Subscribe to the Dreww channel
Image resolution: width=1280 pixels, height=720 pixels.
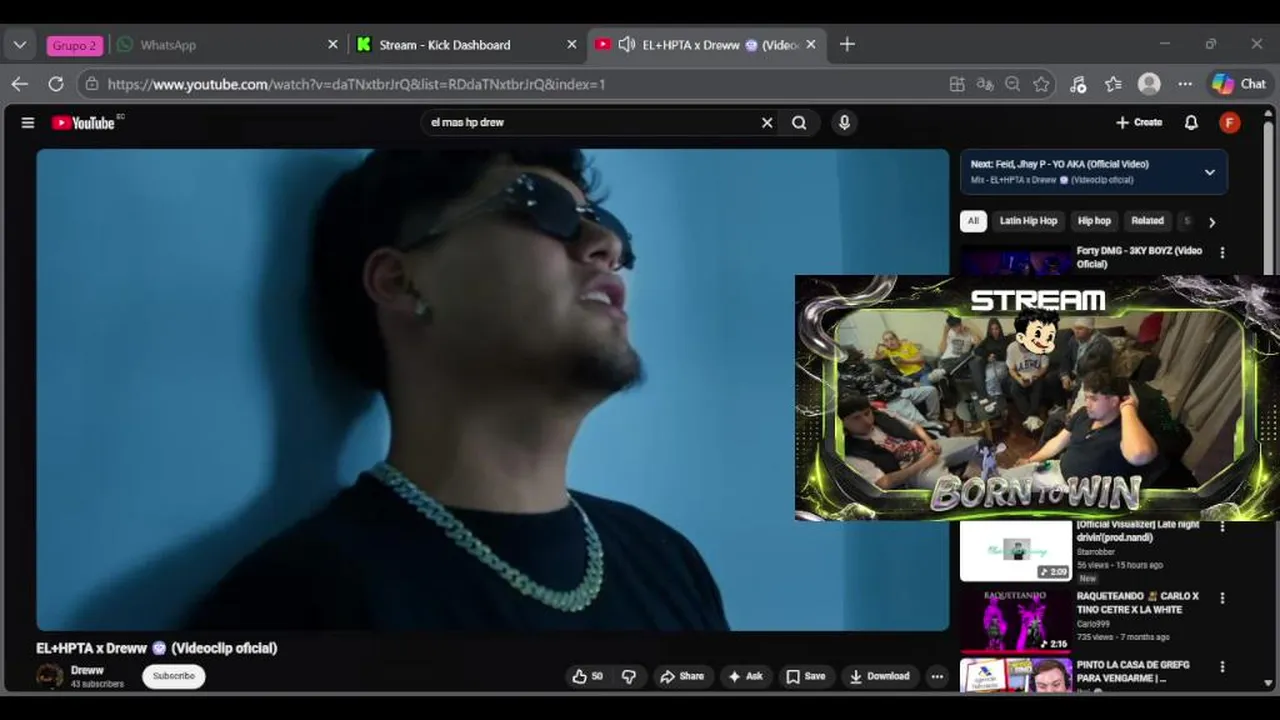(x=174, y=676)
